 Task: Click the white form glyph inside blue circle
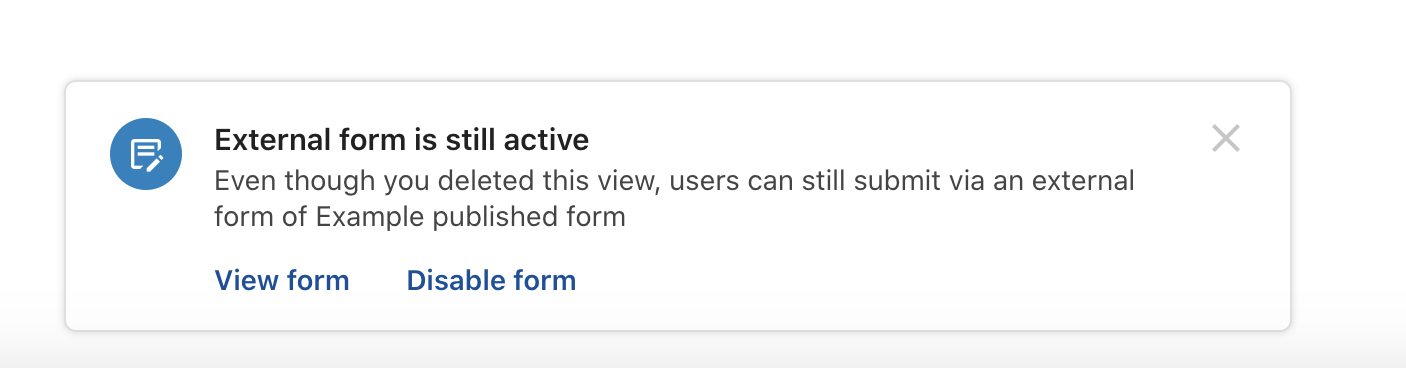[x=146, y=154]
